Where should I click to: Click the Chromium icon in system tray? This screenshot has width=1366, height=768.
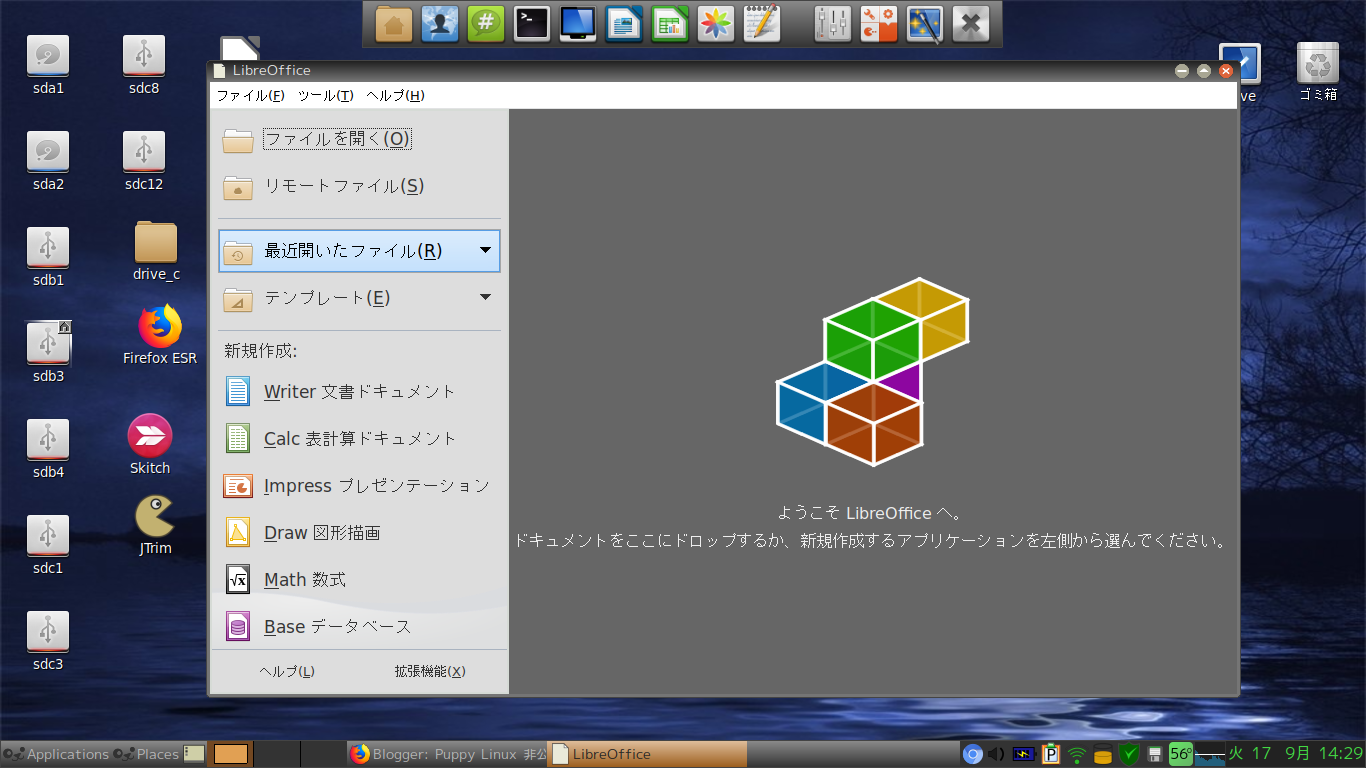click(x=972, y=754)
